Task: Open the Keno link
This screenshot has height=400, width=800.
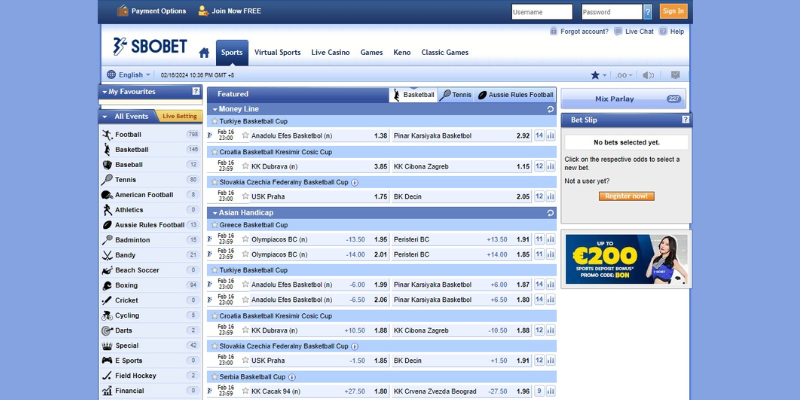Action: pyautogui.click(x=402, y=53)
